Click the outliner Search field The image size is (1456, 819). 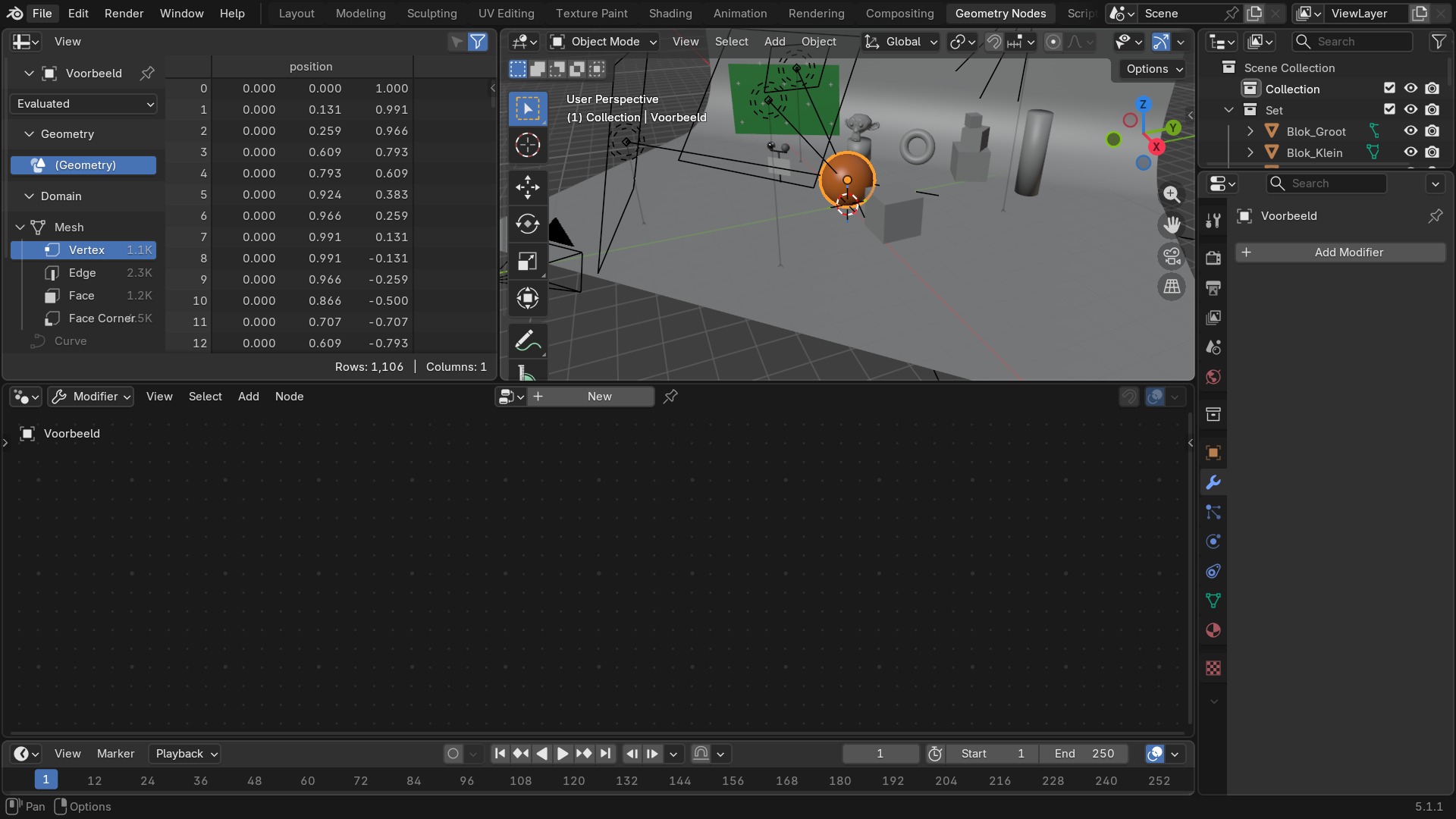click(1353, 42)
